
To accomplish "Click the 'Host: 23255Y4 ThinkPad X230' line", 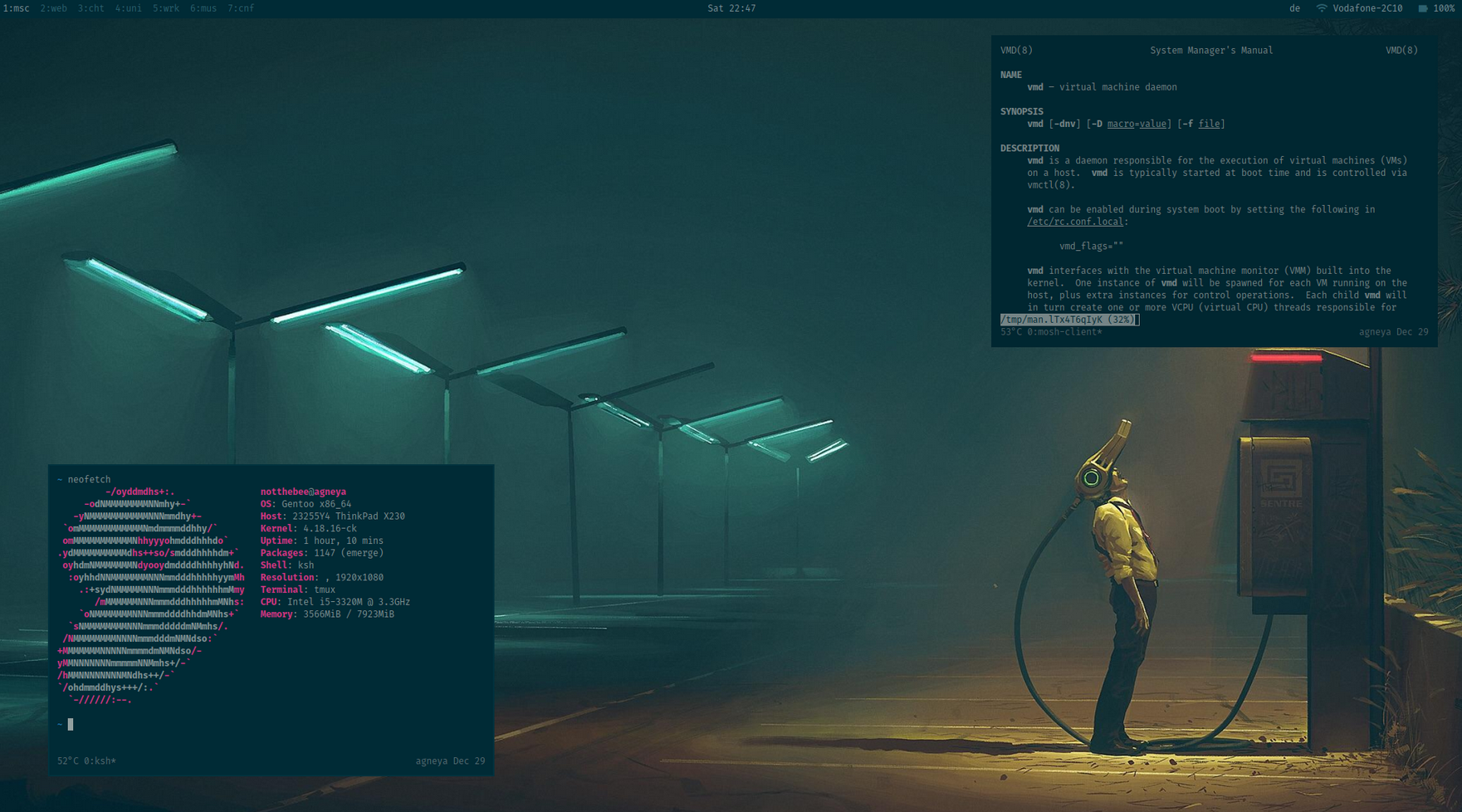I will coord(332,516).
